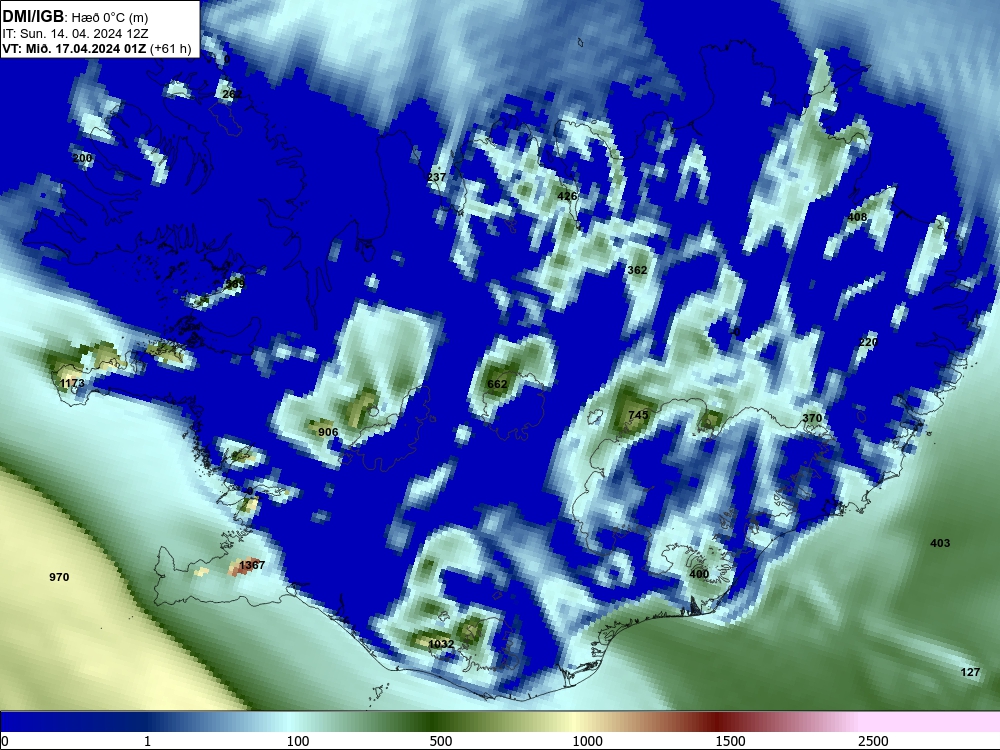Click the color scale label '100'
The width and height of the screenshot is (1000, 750).
click(x=298, y=741)
